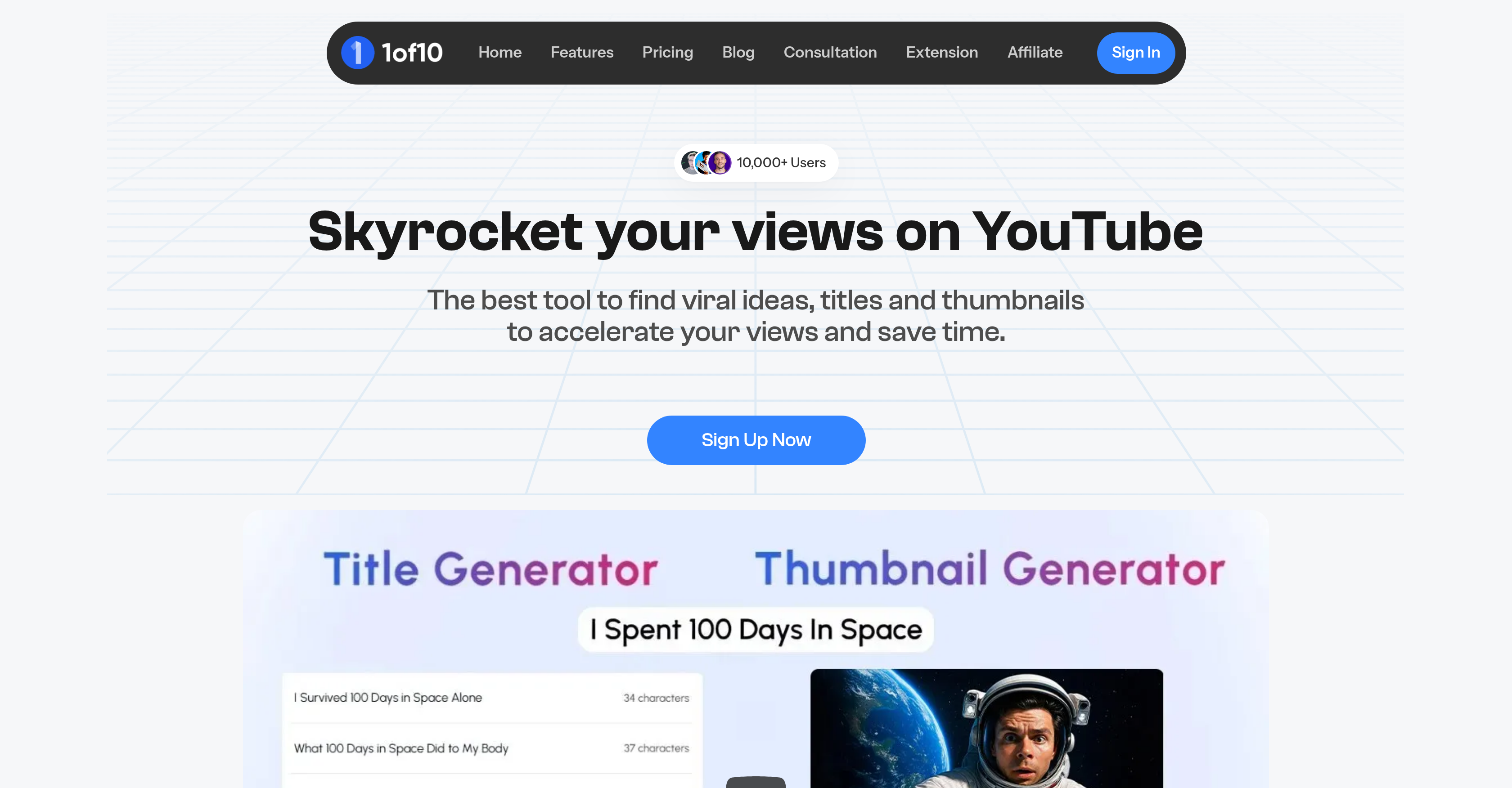This screenshot has height=788, width=1512.
Task: Open the Pricing nav item
Action: 667,53
